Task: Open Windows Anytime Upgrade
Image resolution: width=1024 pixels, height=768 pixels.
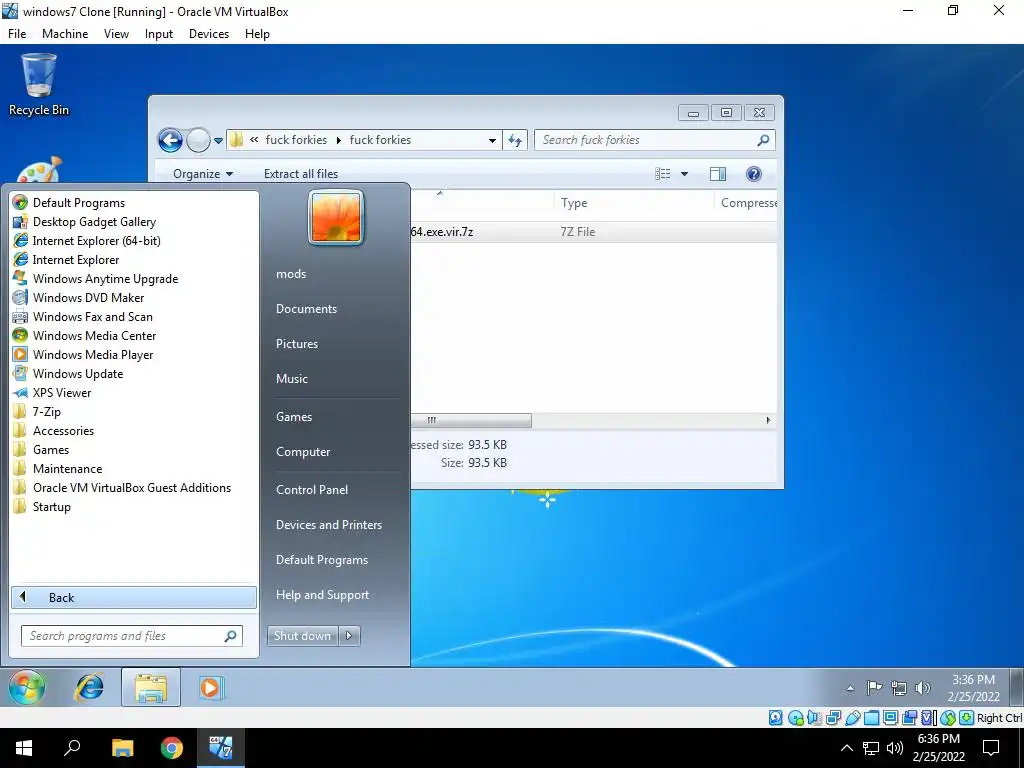Action: coord(95,279)
